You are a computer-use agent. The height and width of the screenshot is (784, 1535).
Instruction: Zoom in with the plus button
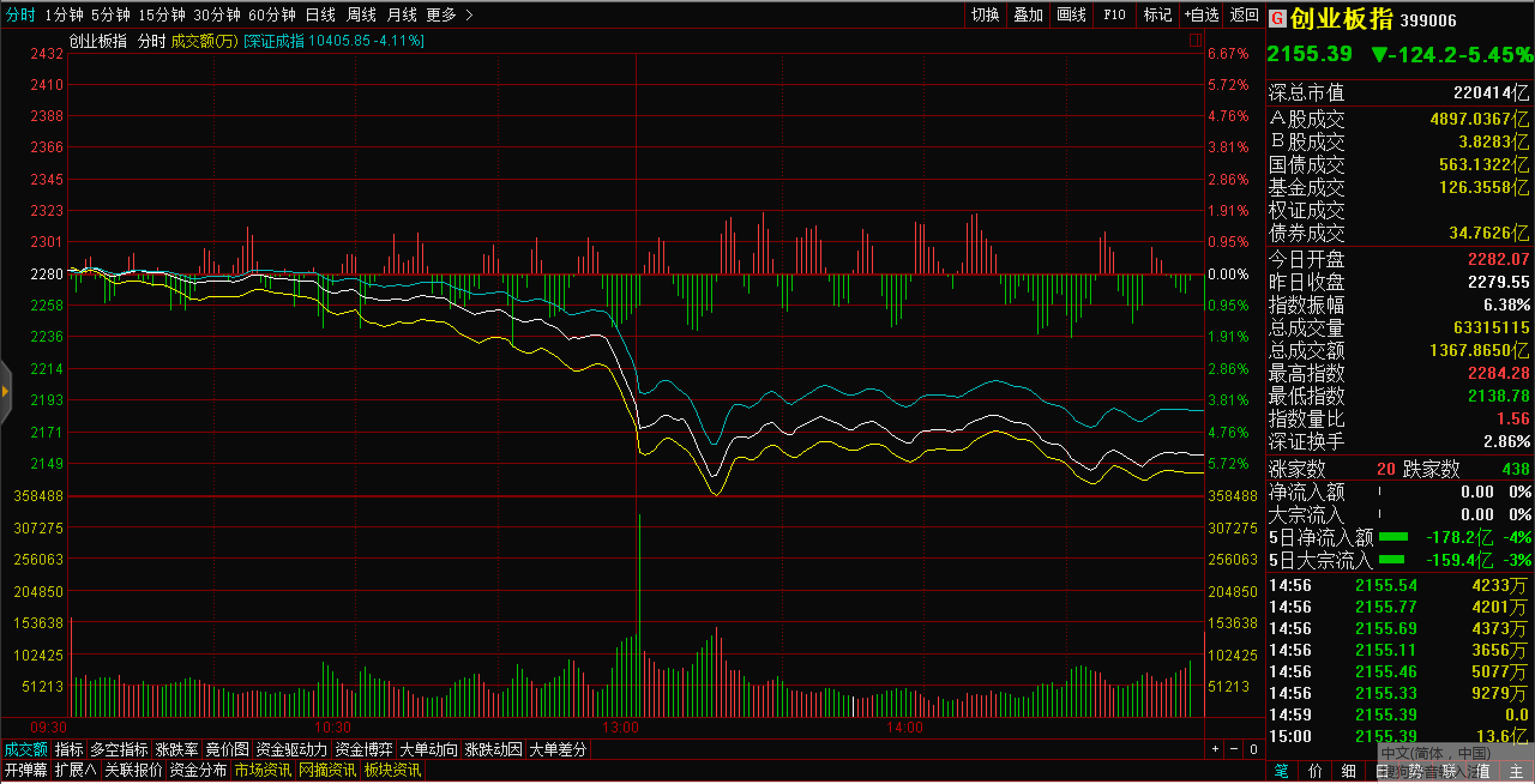coord(1215,749)
